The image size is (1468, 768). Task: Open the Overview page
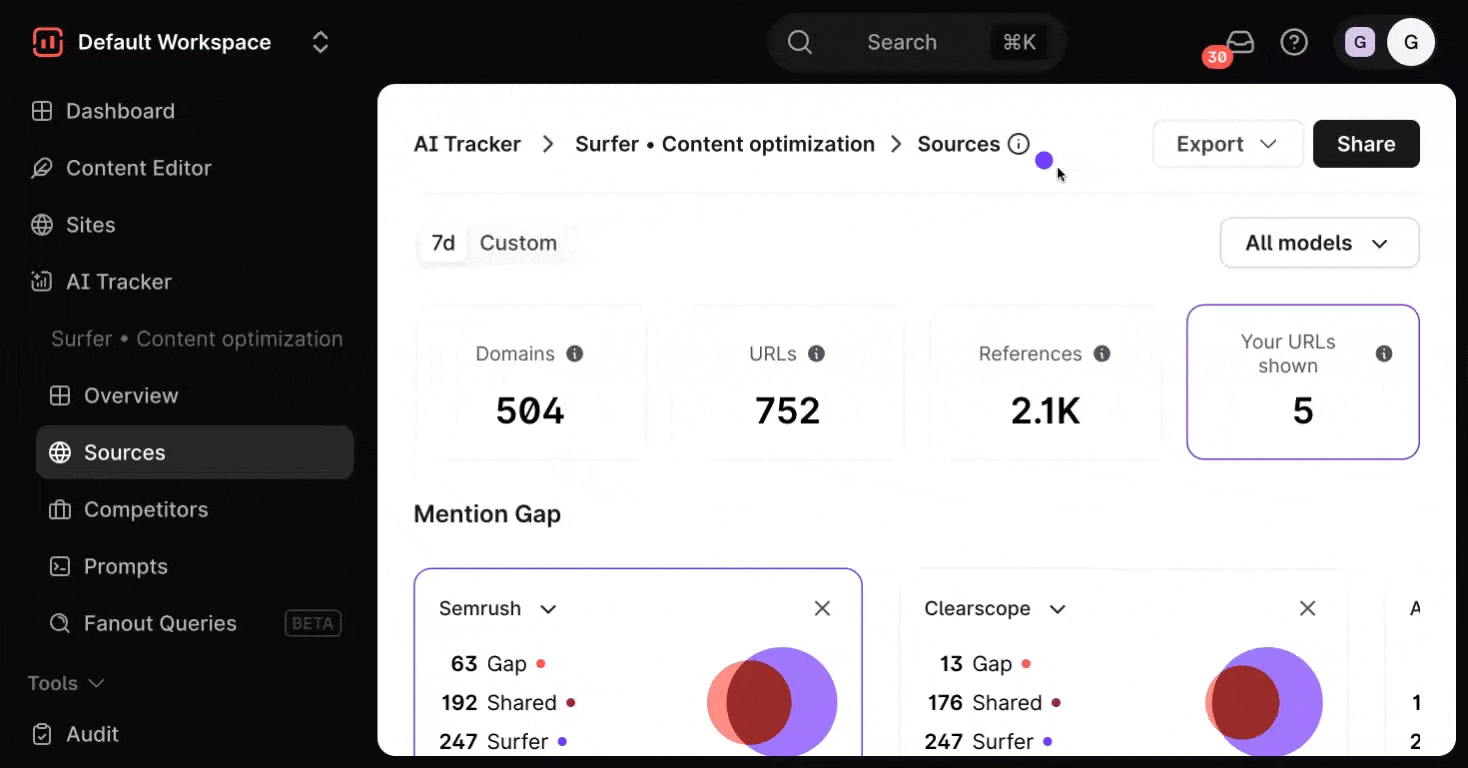coord(131,396)
